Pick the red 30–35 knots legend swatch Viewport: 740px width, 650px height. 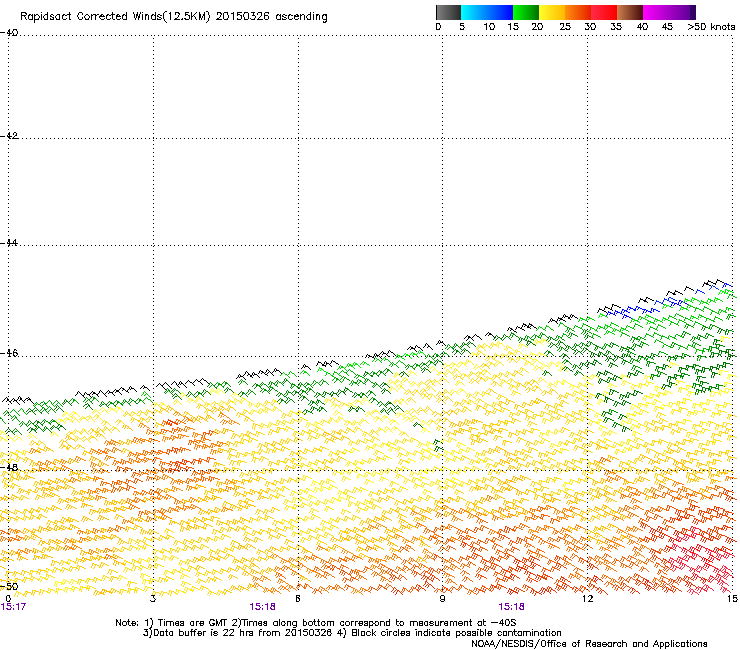coord(604,12)
